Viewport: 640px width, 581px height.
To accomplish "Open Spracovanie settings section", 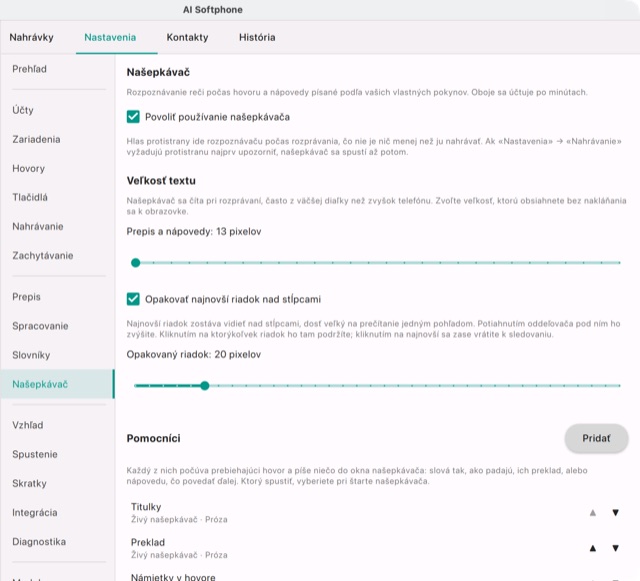I will 57,326.
